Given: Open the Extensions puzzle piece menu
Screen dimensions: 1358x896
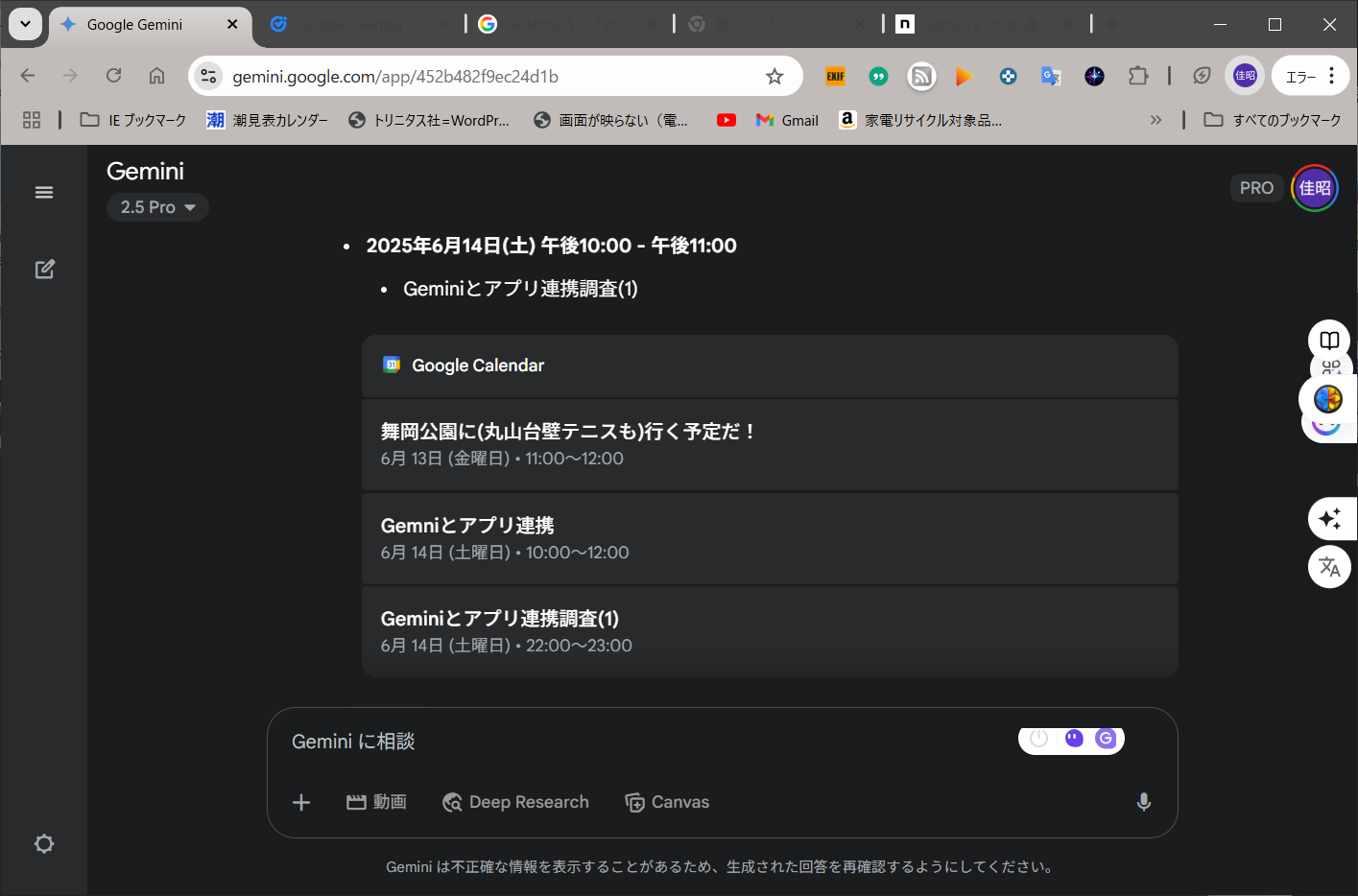Looking at the screenshot, I should point(1138,76).
